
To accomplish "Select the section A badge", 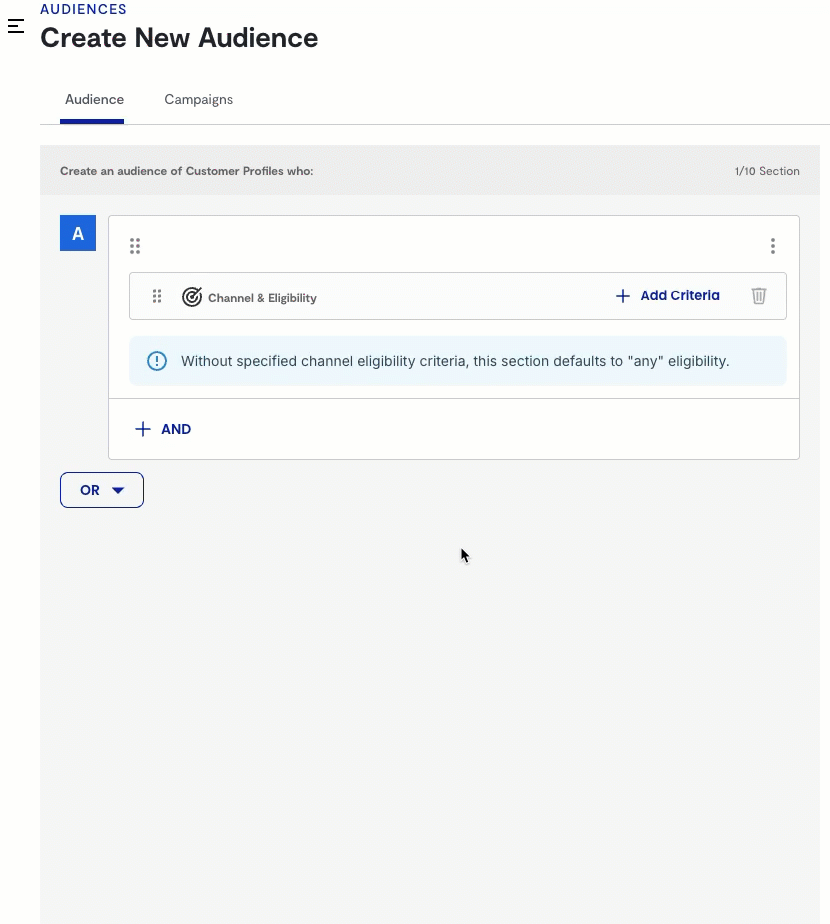I will coord(78,234).
